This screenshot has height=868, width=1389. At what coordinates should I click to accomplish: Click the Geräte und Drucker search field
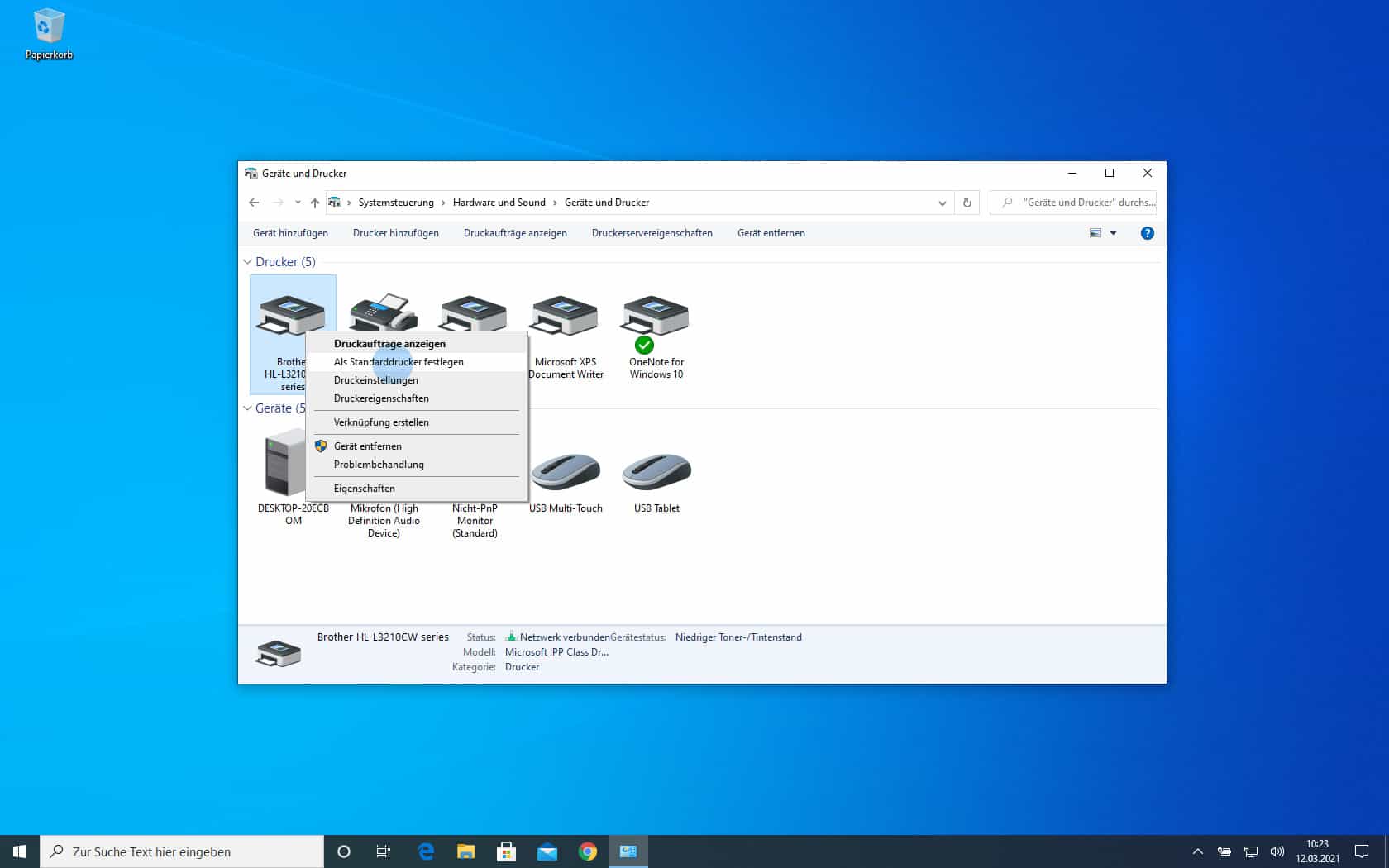[1073, 203]
